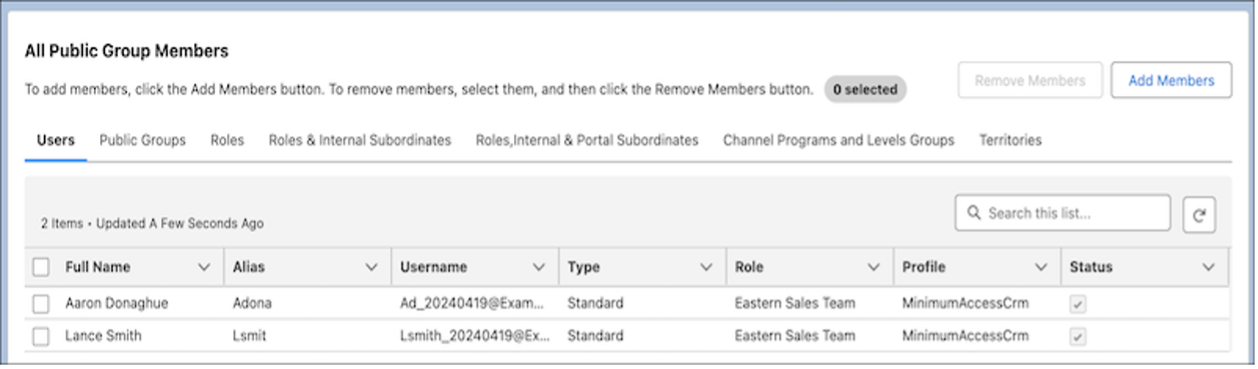Image resolution: width=1258 pixels, height=369 pixels.
Task: Click the Remove Members button
Action: pyautogui.click(x=1030, y=80)
